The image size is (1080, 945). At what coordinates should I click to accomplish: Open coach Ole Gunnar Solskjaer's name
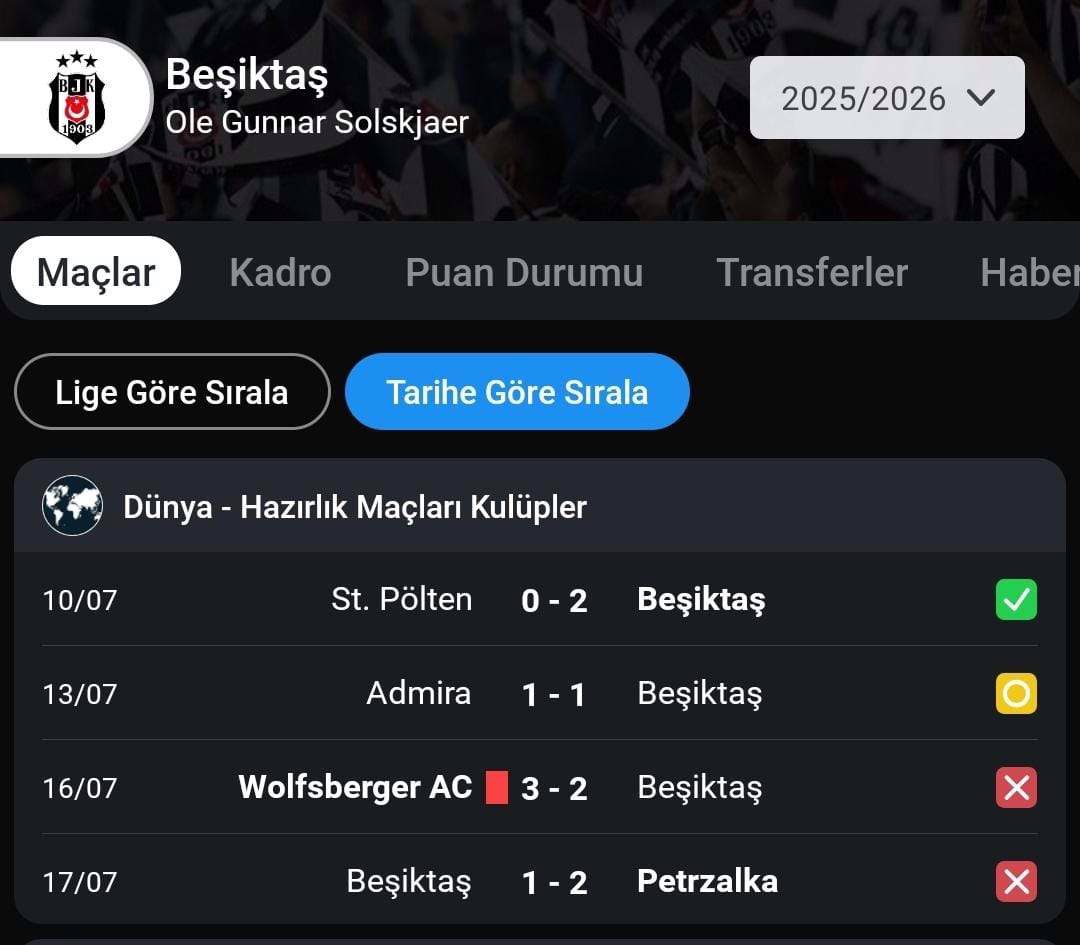(x=317, y=123)
